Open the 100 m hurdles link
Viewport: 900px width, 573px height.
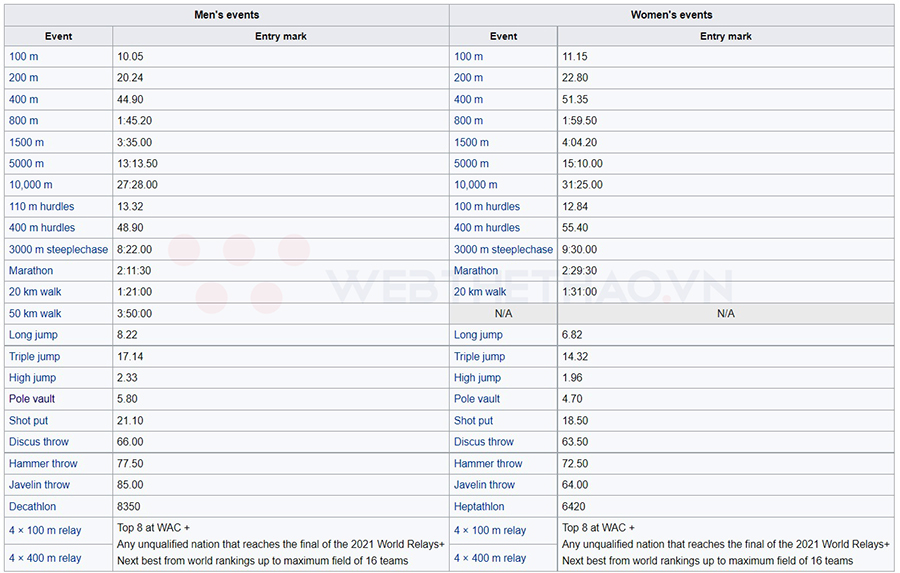pos(487,207)
